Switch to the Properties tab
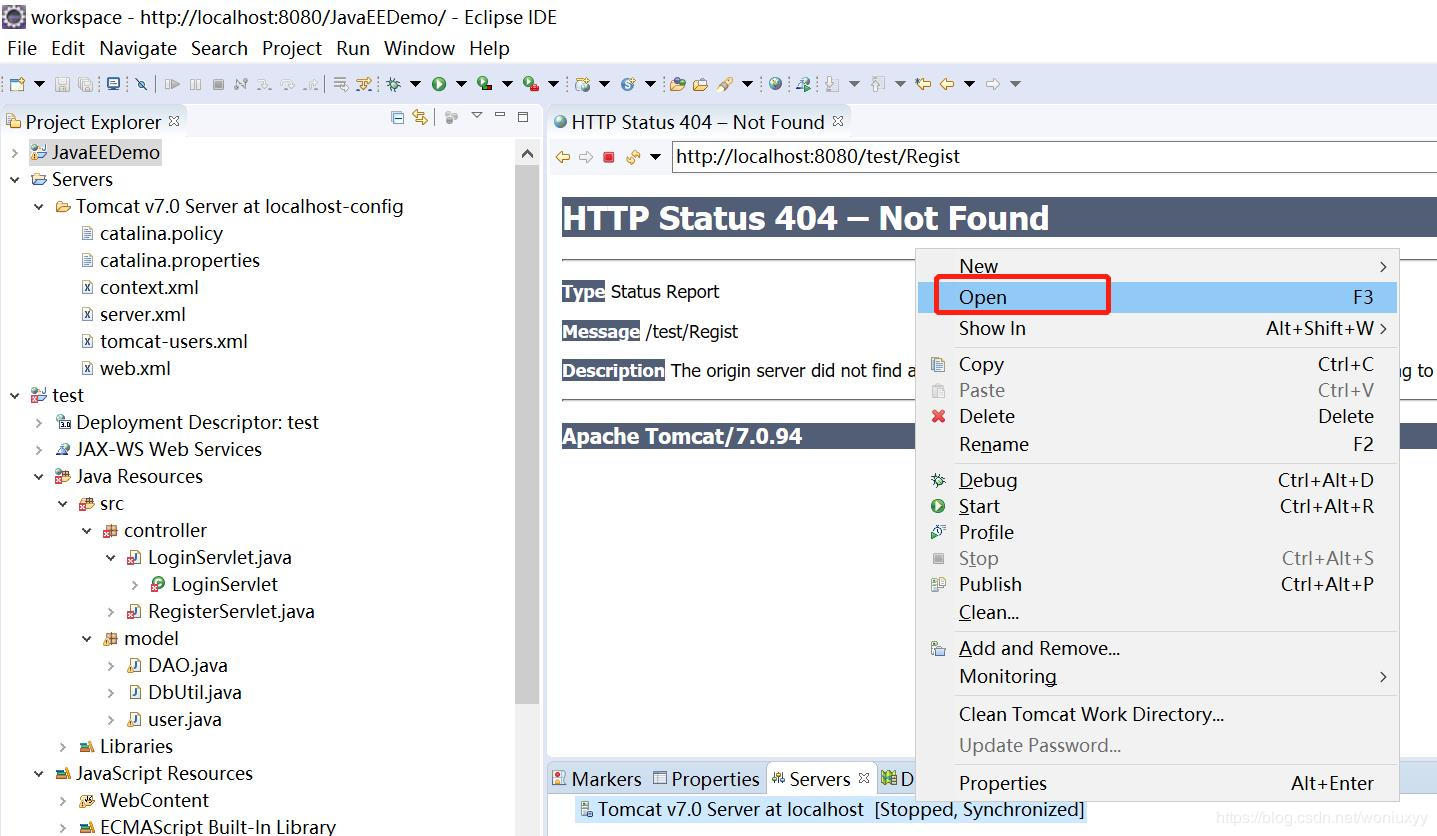 pos(706,779)
